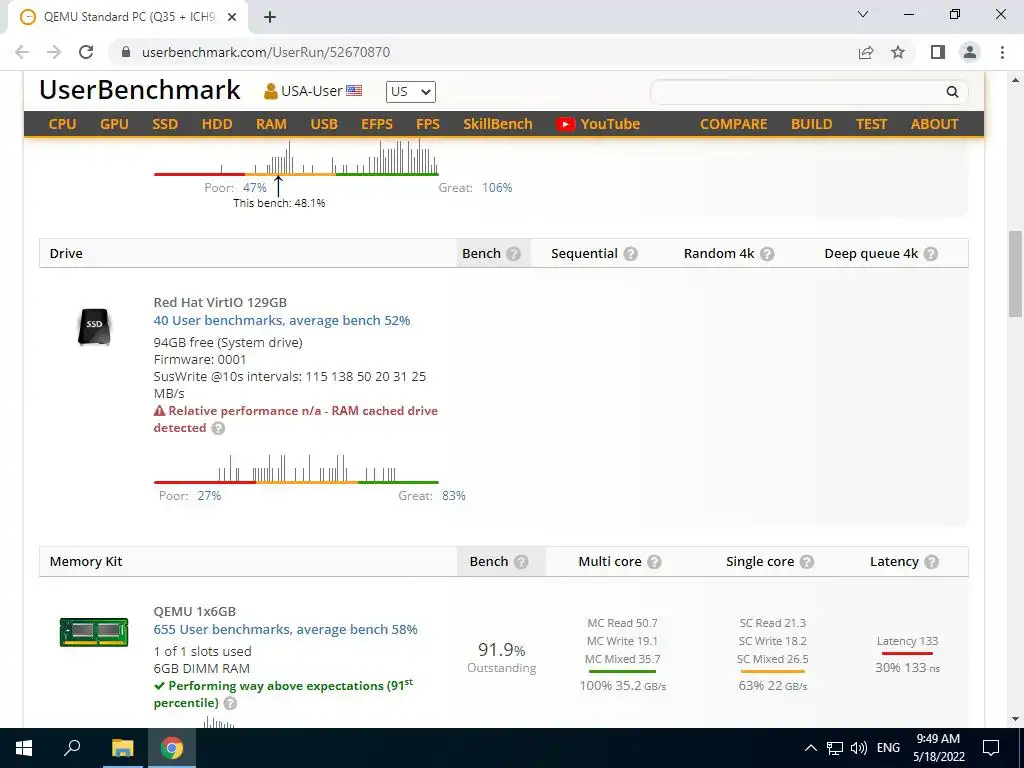Screen dimensions: 1024x768
Task: Open a new browser tab
Action: (x=270, y=18)
